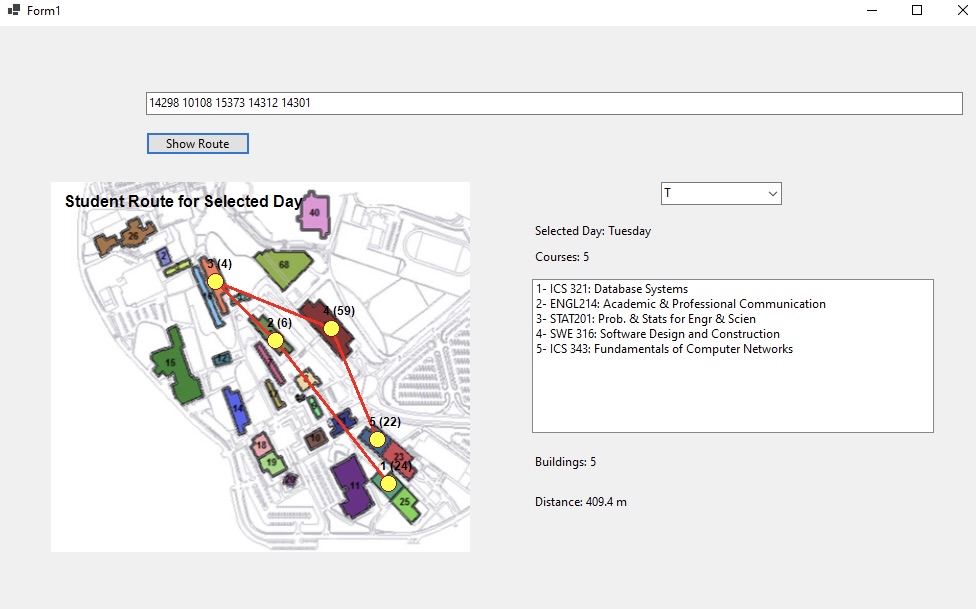The height and width of the screenshot is (609, 976).
Task: Select the STAT201 Prob. & Stats entry
Action: pyautogui.click(x=645, y=319)
